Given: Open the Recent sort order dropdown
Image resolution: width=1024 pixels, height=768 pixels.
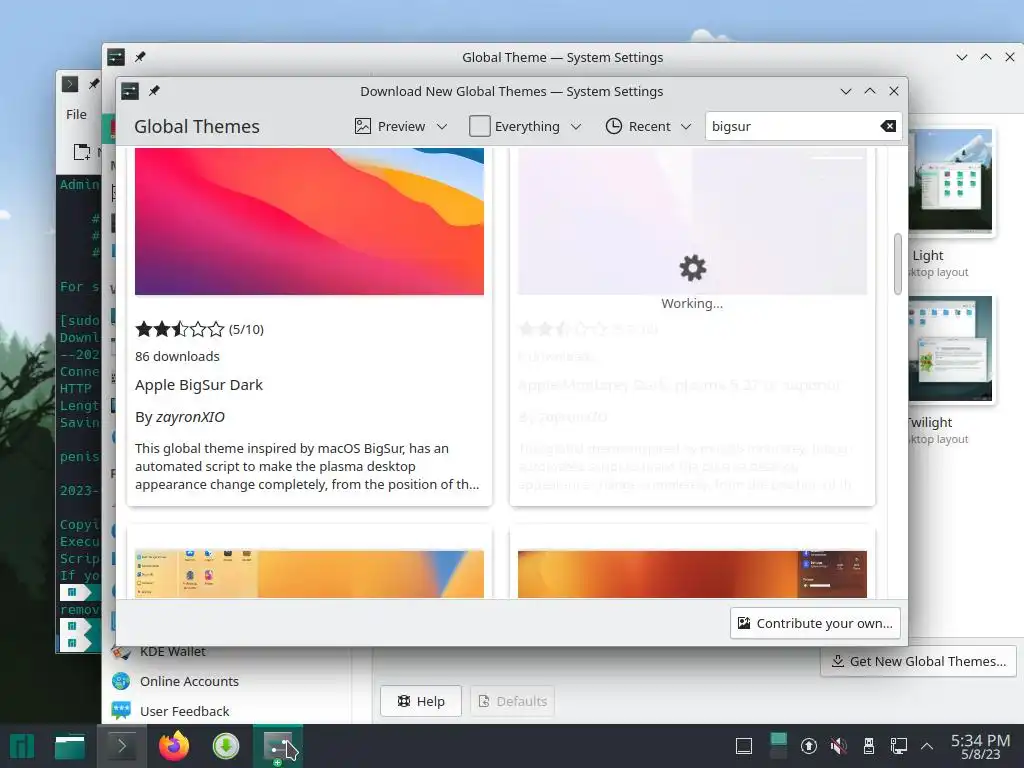Looking at the screenshot, I should (648, 126).
